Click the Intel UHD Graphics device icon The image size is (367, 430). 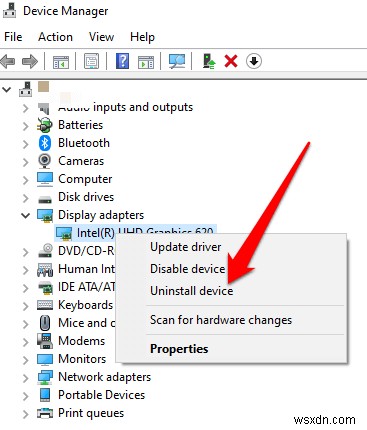(x=64, y=233)
